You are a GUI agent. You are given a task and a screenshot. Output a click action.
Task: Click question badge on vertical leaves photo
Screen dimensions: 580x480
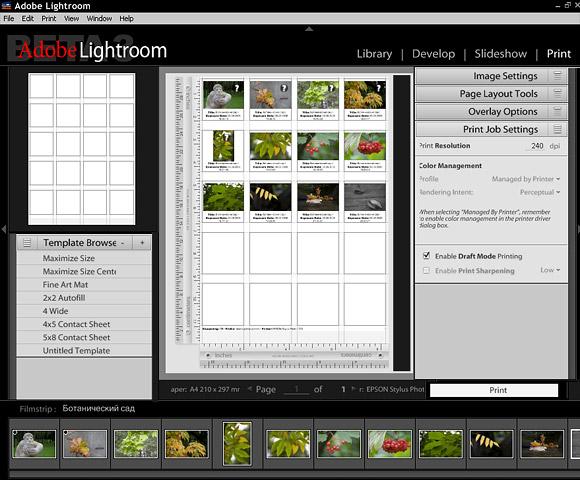tap(227, 136)
